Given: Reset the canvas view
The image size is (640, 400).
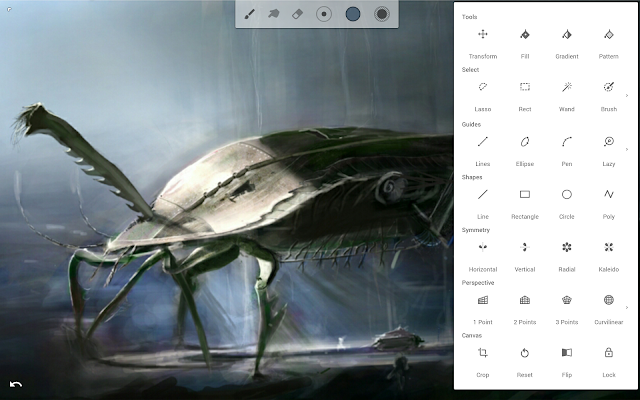Looking at the screenshot, I should (525, 353).
